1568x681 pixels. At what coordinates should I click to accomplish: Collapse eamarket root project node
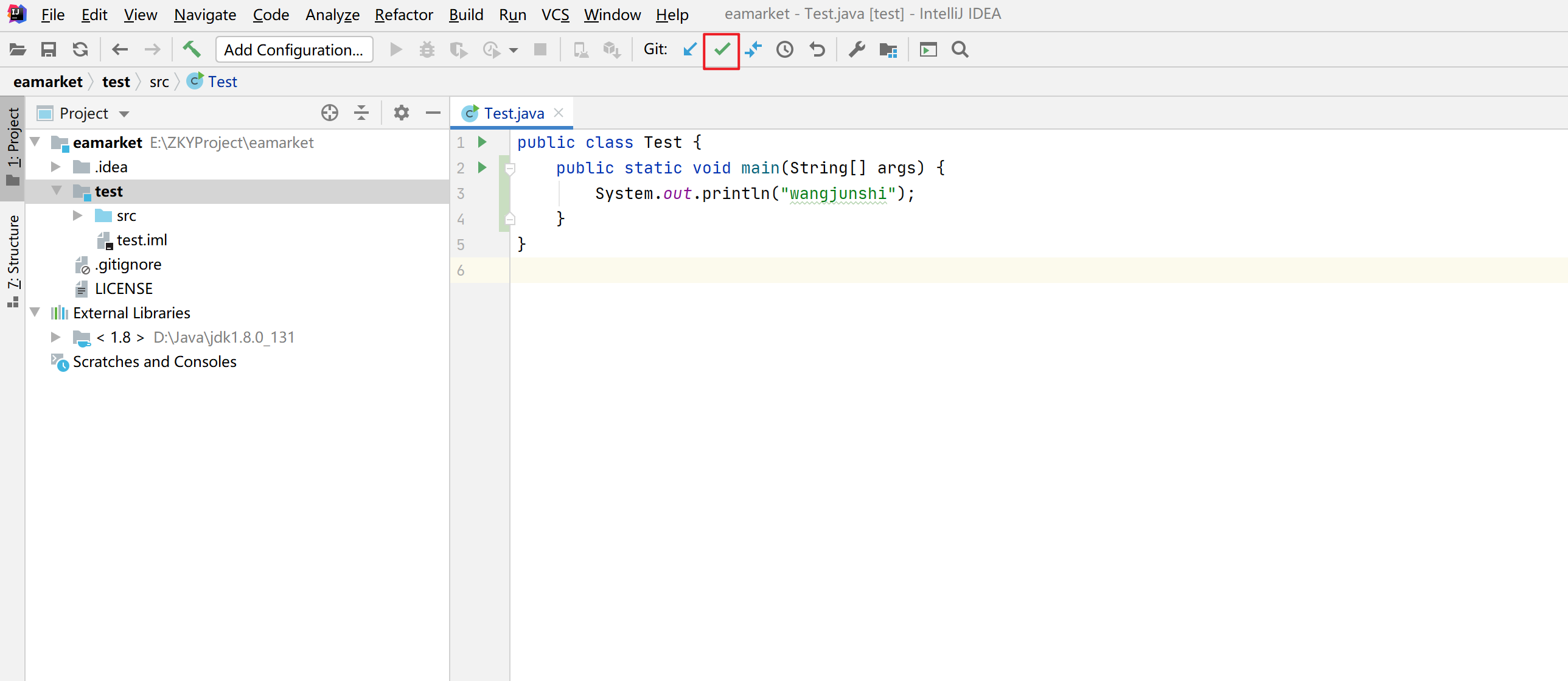35,142
